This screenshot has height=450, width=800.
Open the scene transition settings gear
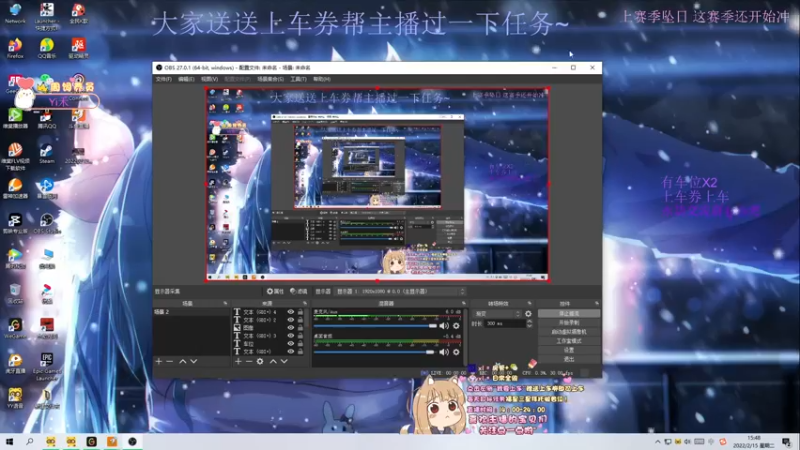[529, 314]
